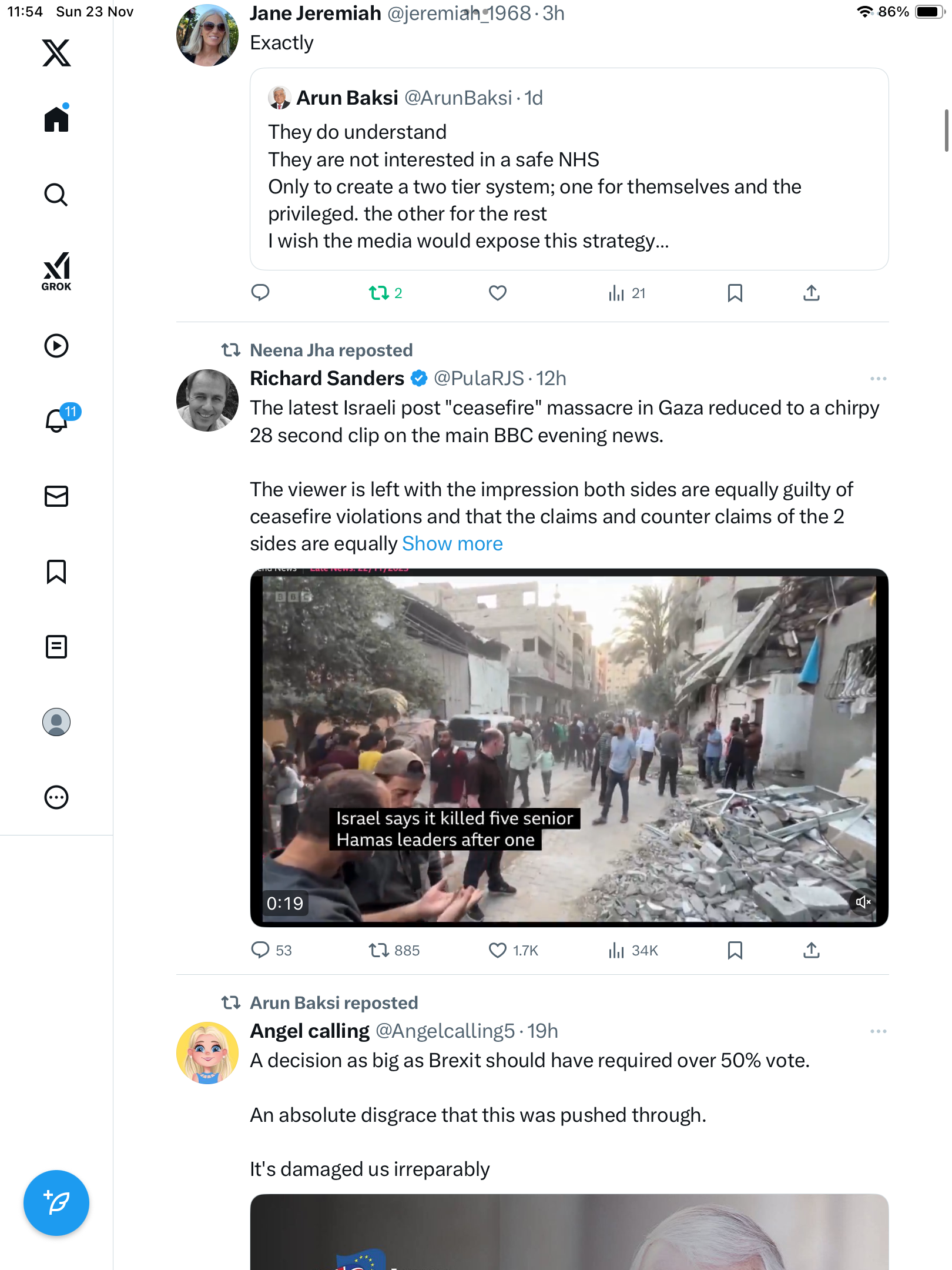Bookmark Jane Jeremiah's post
This screenshot has height=1270, width=952.
pos(735,293)
